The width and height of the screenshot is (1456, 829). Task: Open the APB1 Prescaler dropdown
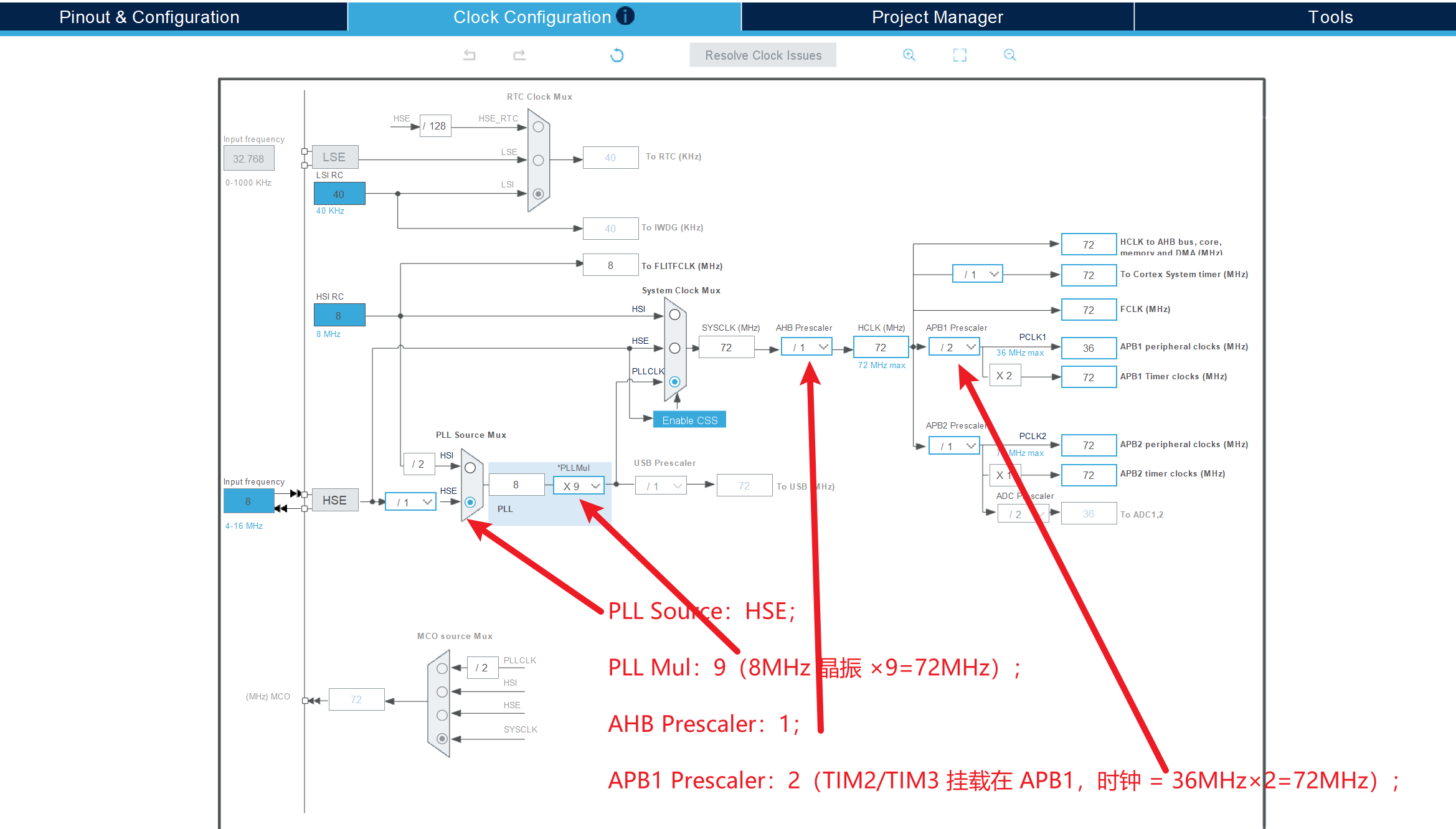click(x=954, y=348)
